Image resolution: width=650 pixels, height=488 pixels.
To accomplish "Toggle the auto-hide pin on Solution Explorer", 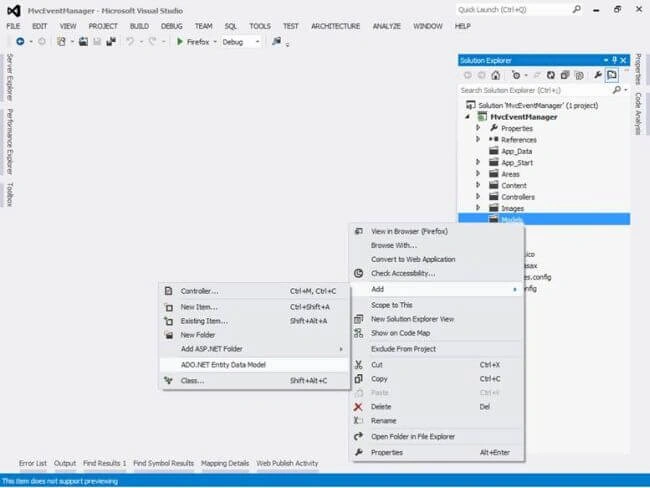I will coord(614,60).
